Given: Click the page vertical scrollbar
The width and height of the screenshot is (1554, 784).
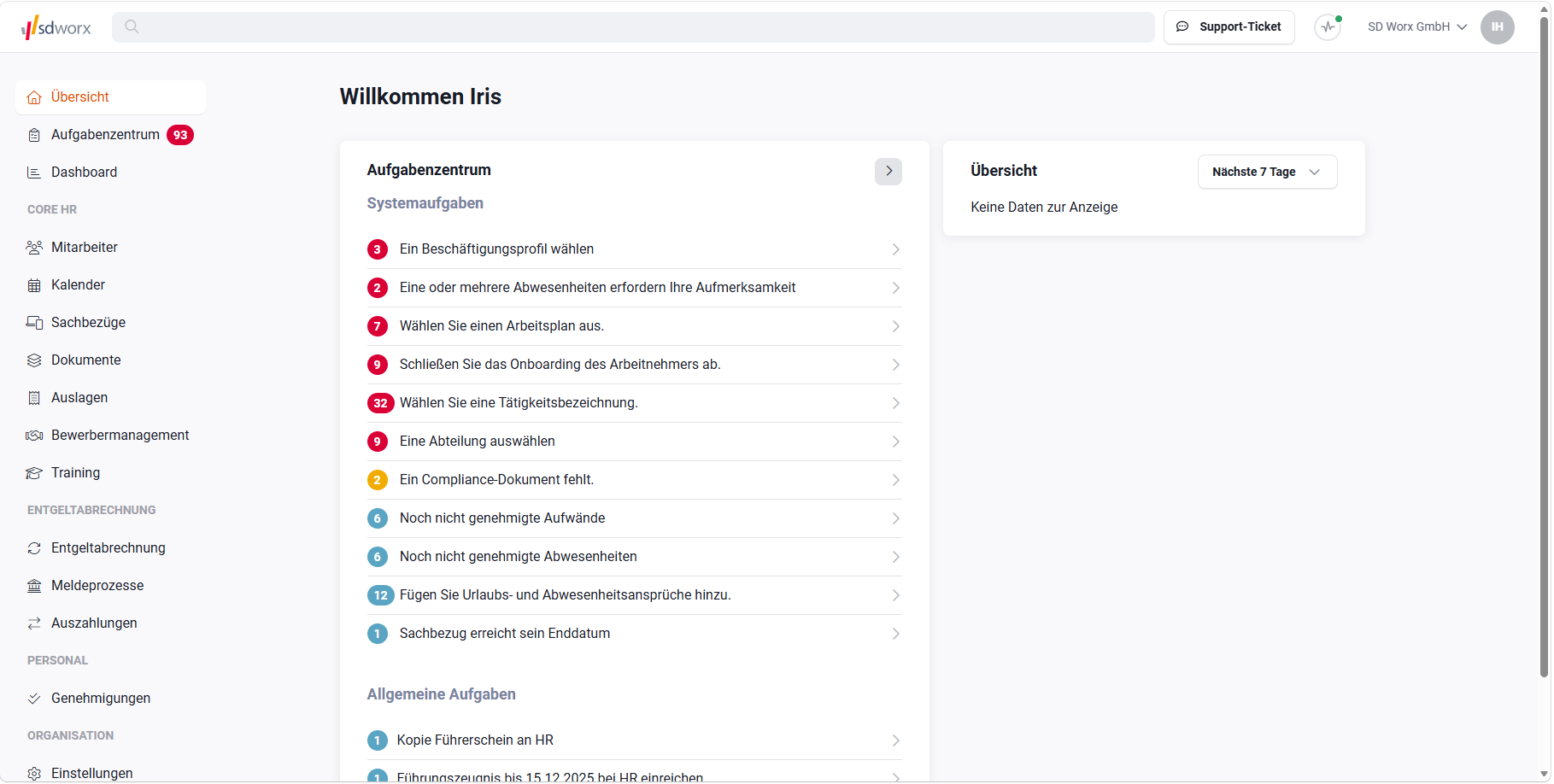Looking at the screenshot, I should (x=1545, y=347).
